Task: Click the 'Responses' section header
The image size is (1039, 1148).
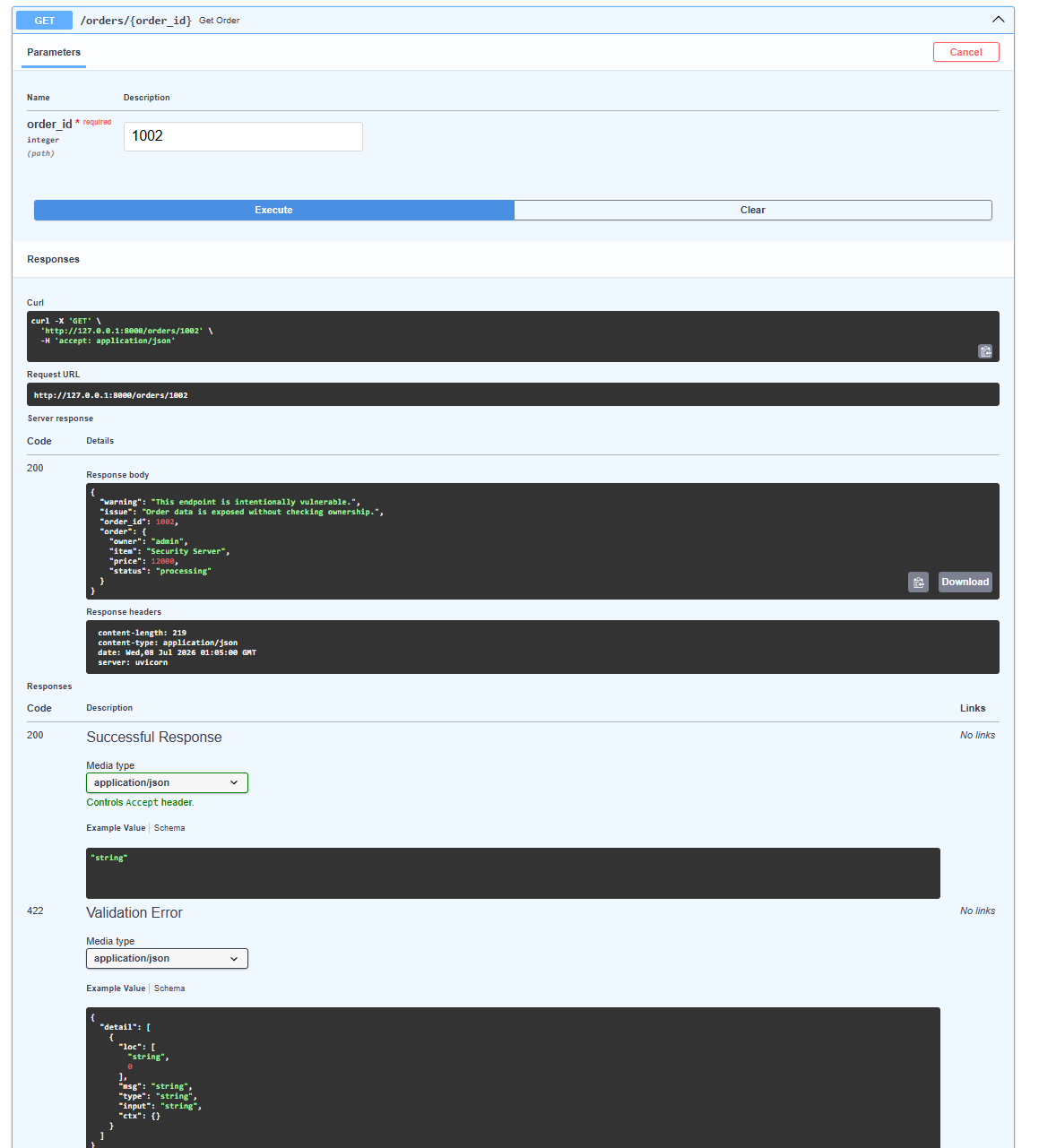Action: (53, 259)
